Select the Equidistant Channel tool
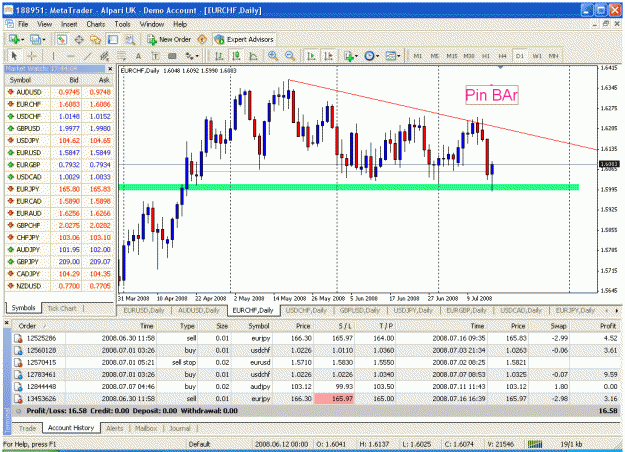 [x=104, y=56]
